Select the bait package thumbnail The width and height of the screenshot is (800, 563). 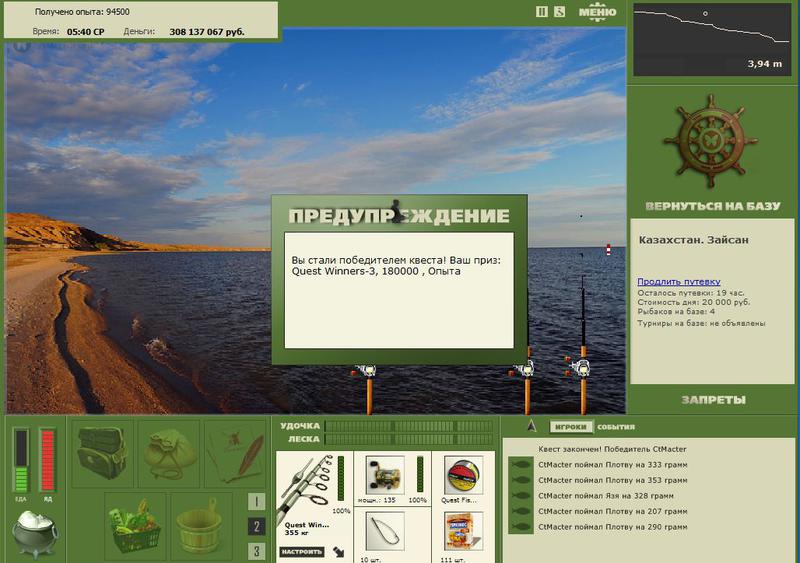pos(463,531)
